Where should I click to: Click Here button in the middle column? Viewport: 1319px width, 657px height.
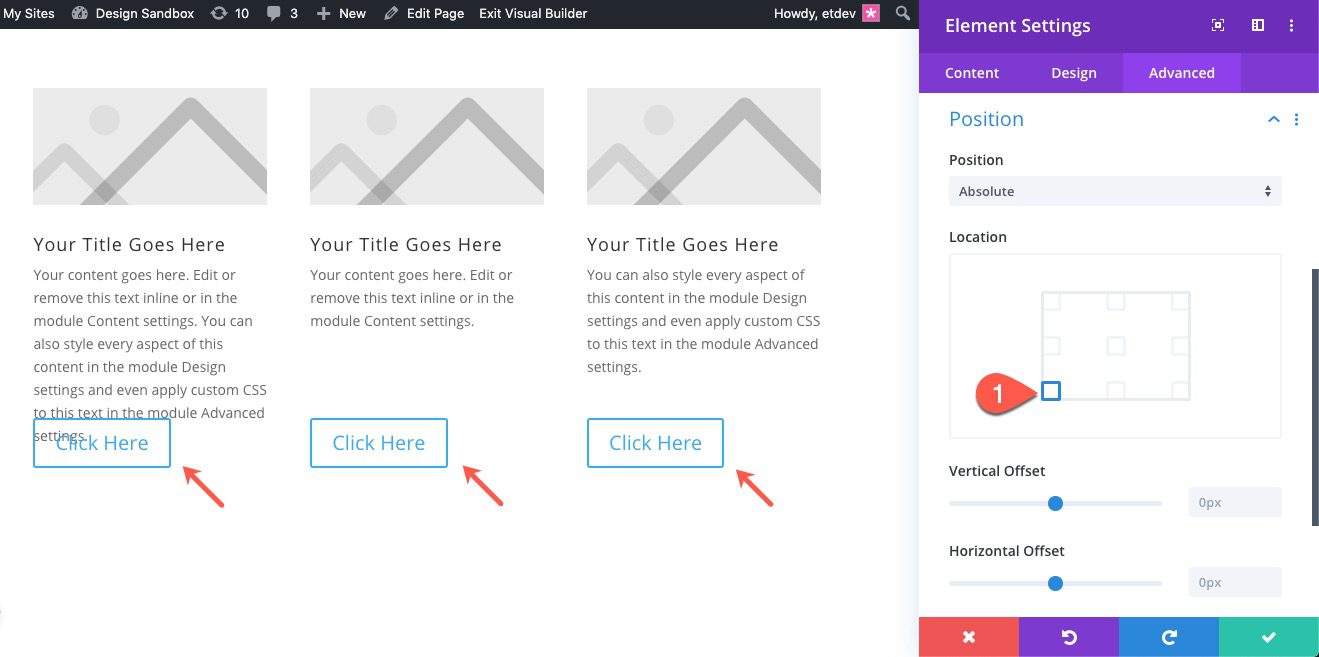pos(379,443)
